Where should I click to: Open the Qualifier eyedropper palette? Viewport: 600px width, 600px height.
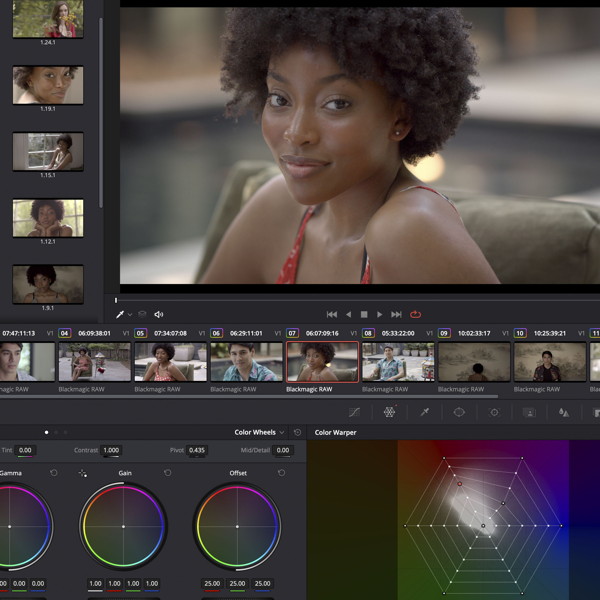click(424, 412)
